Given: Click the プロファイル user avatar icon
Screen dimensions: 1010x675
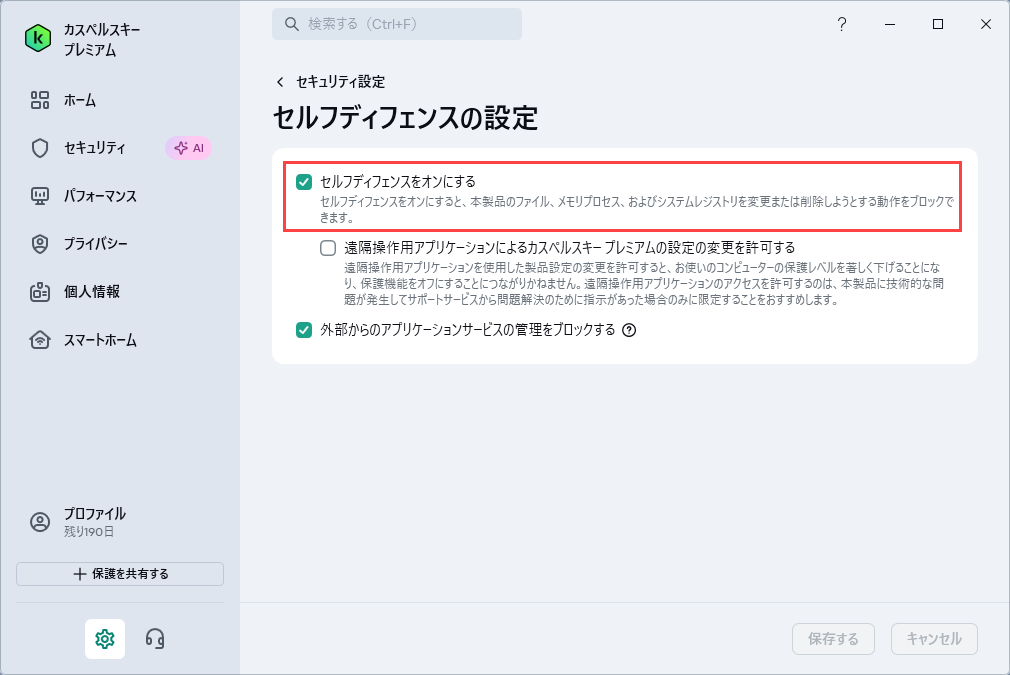Looking at the screenshot, I should coord(40,522).
